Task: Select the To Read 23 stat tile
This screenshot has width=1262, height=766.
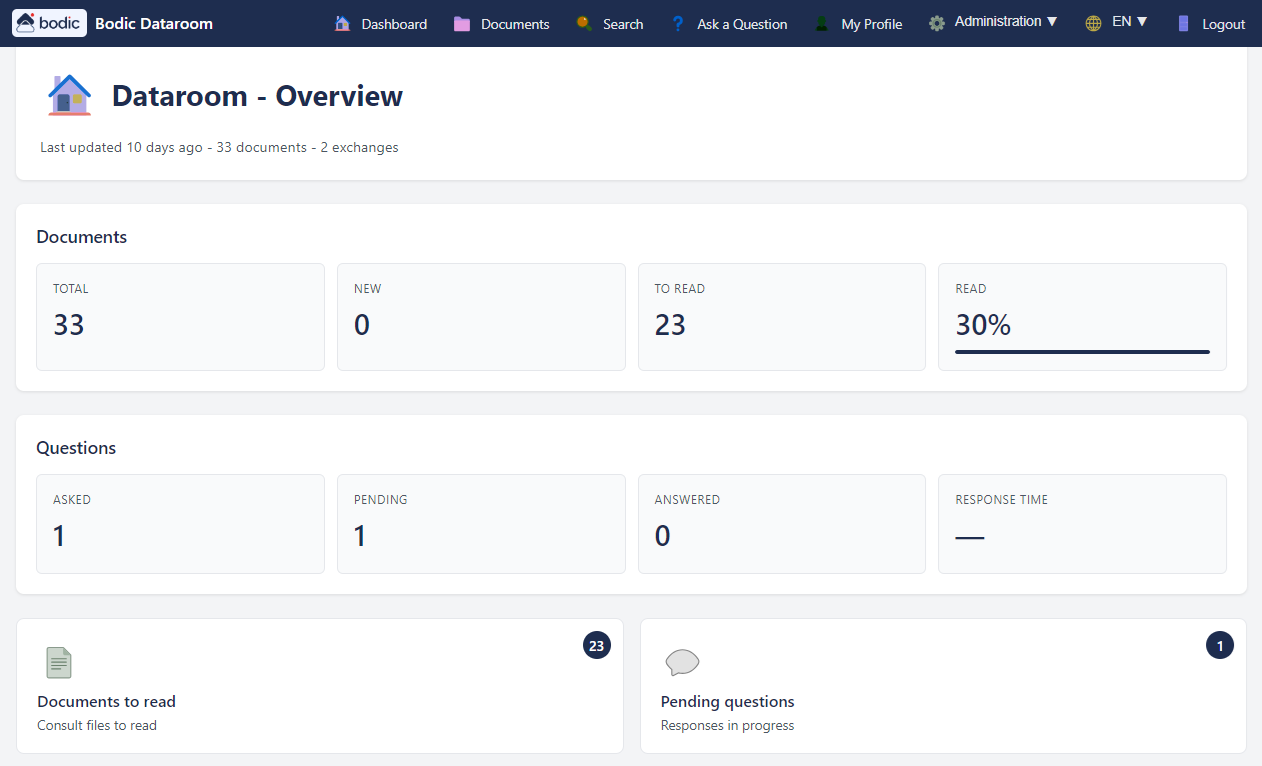Action: point(781,317)
